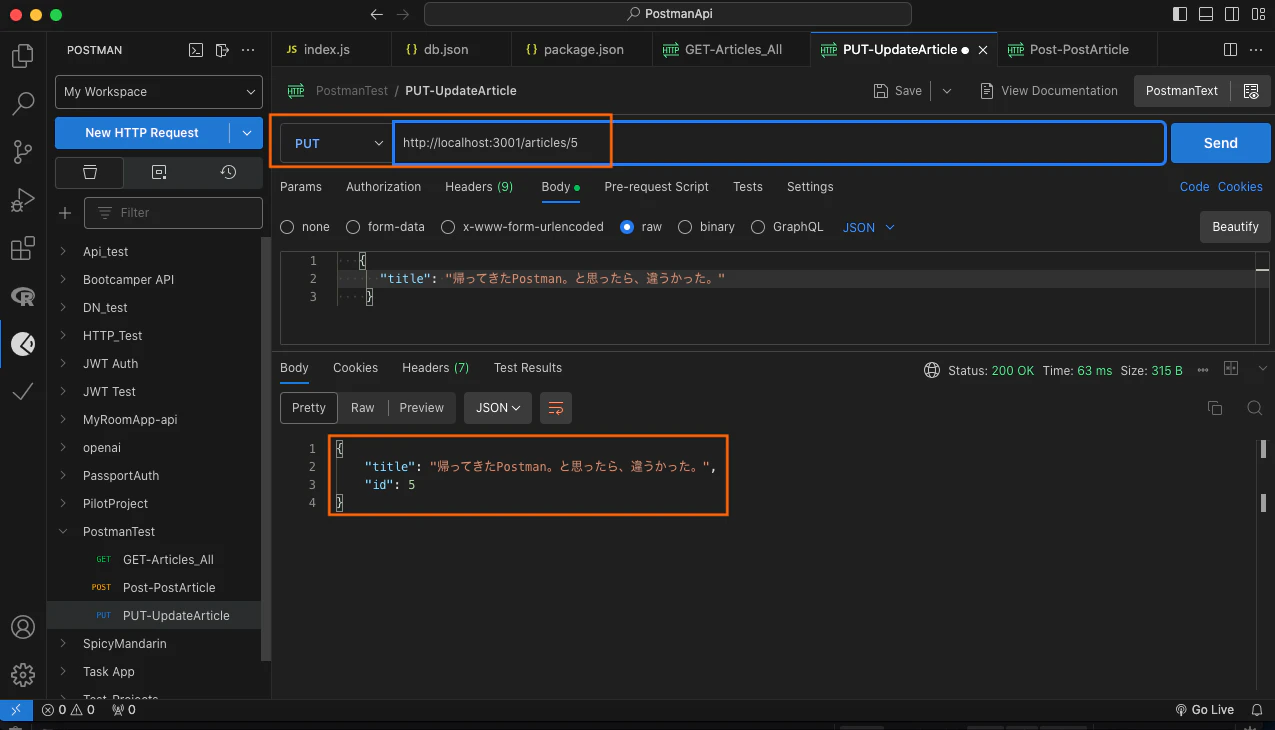The height and width of the screenshot is (730, 1275).
Task: Split the editor to the right
Action: coord(1231,50)
